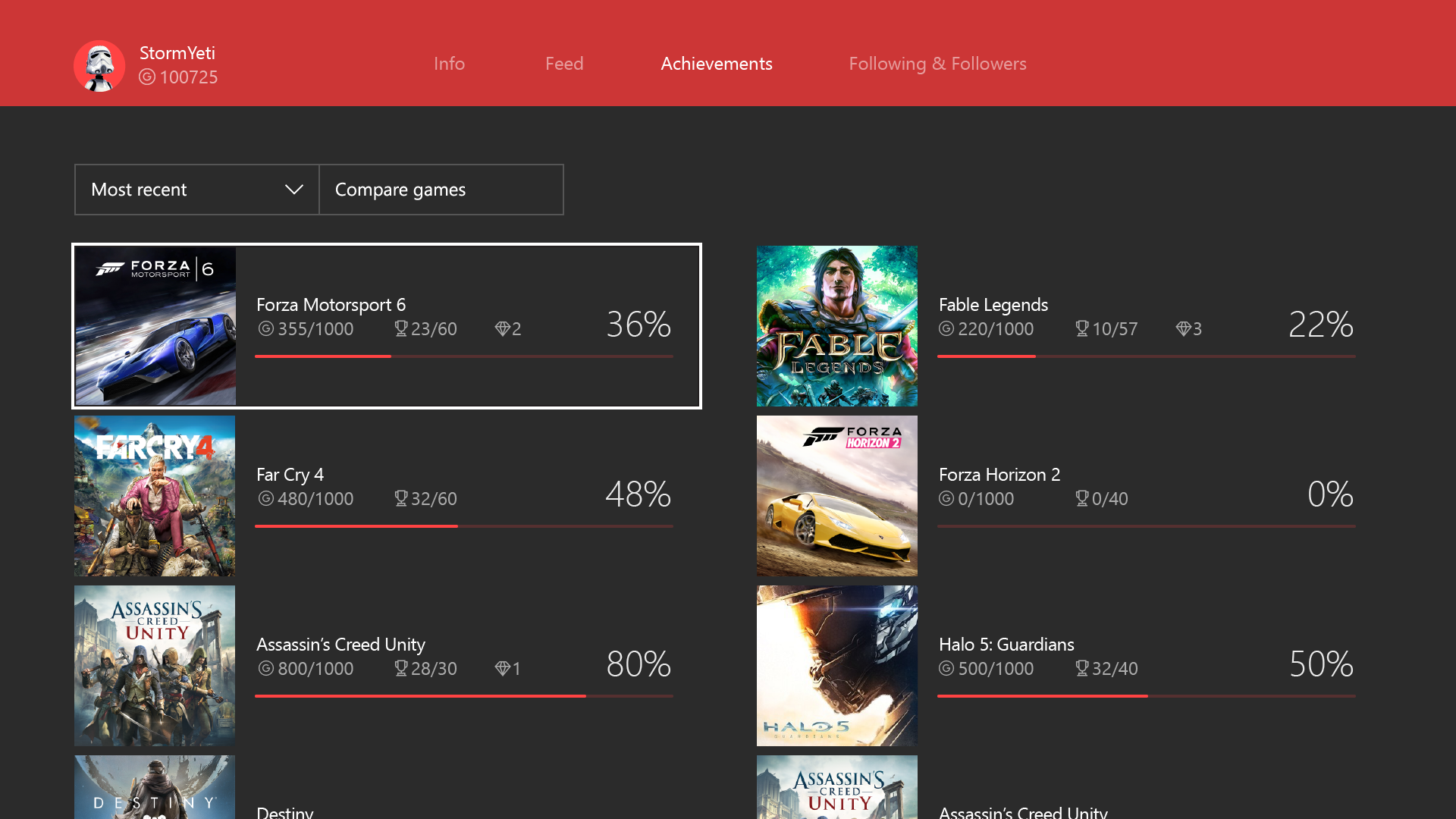1456x819 pixels.
Task: Click the Far Cry 4 progress bar
Action: [463, 526]
